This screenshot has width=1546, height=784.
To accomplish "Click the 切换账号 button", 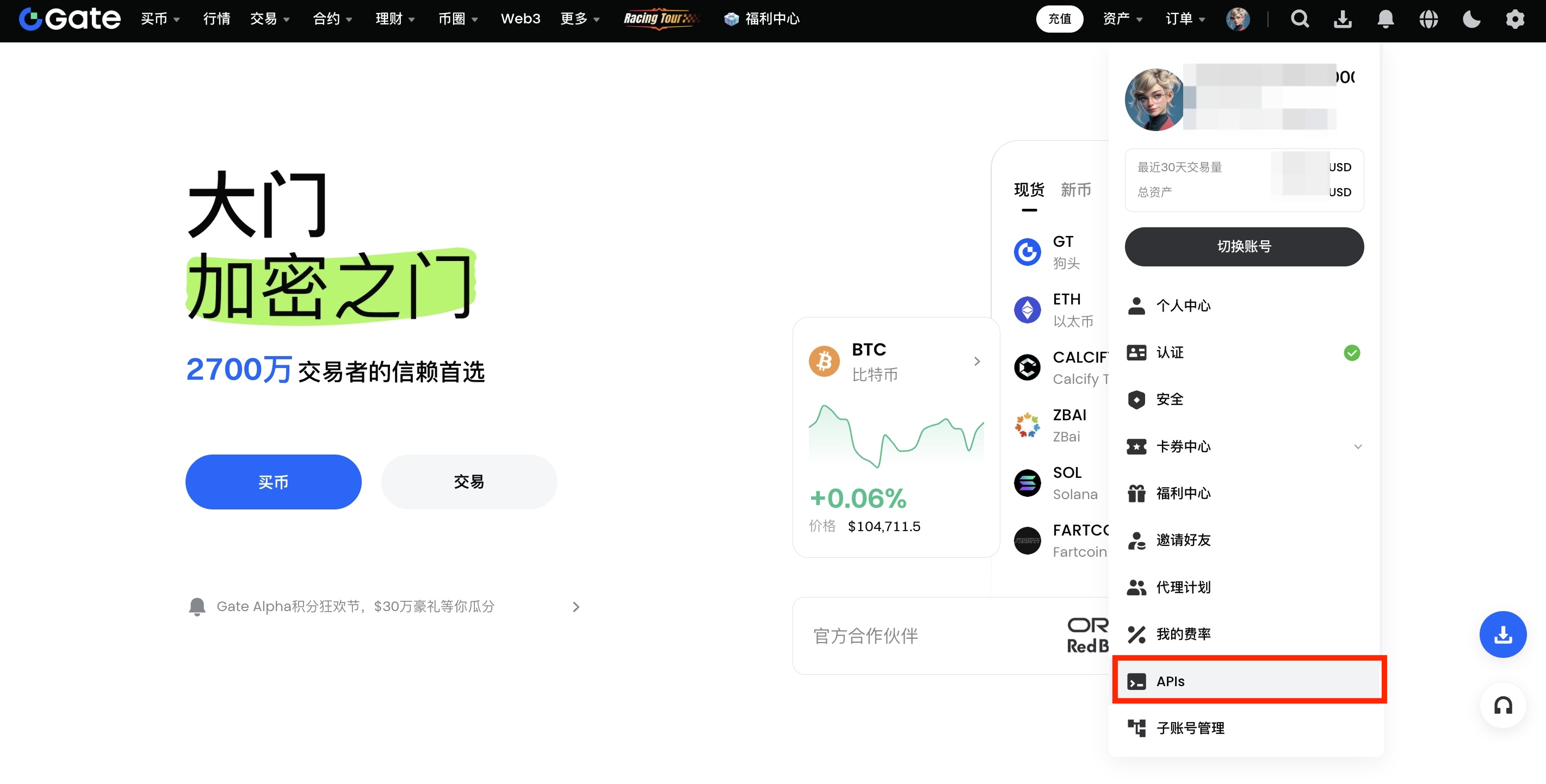I will click(1244, 246).
